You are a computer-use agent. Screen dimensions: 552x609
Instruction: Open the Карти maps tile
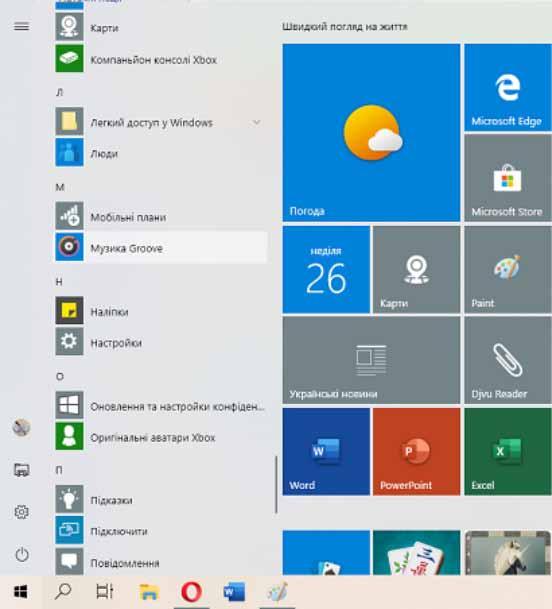(x=416, y=270)
